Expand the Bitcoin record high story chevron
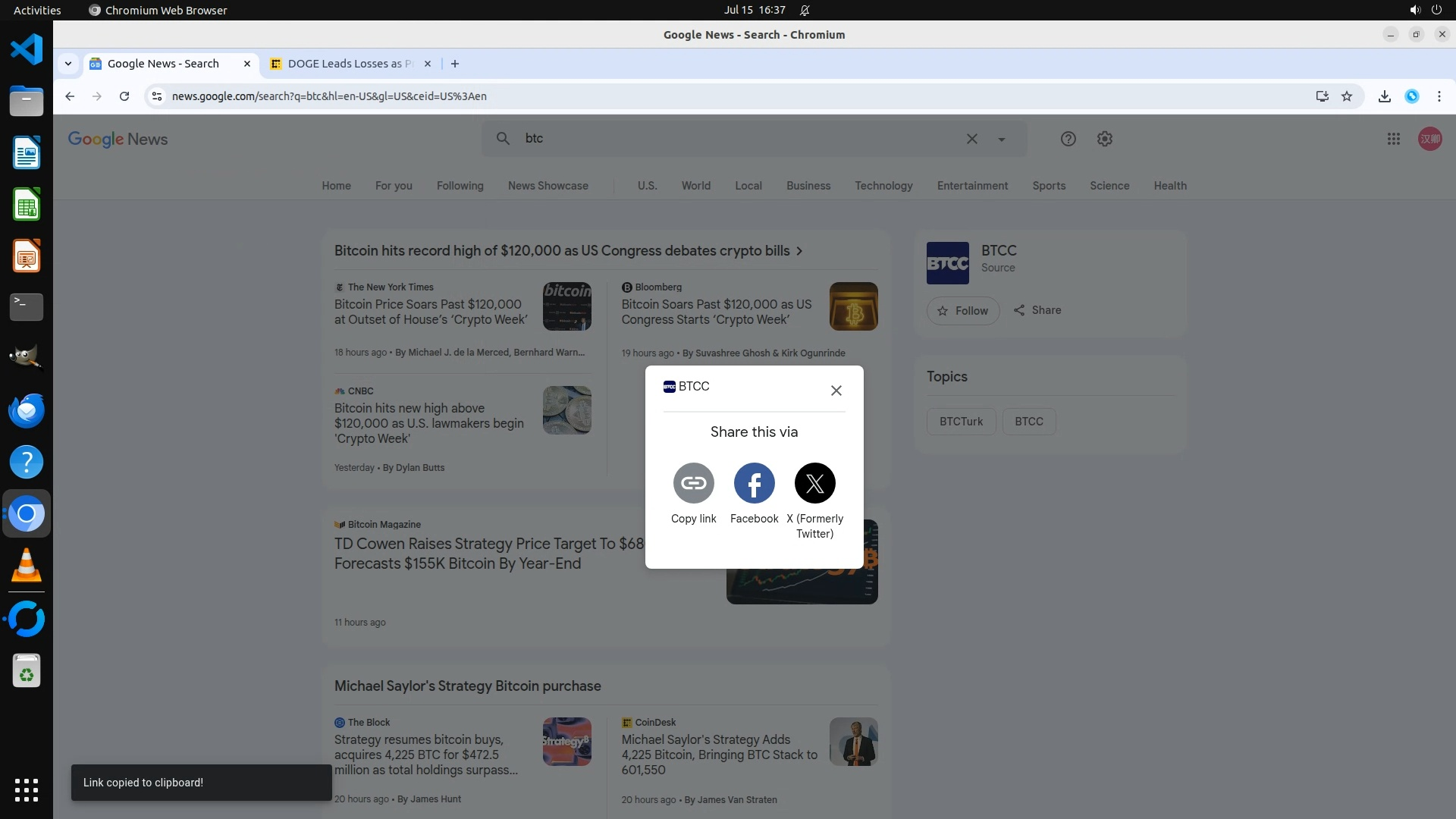 coord(799,251)
